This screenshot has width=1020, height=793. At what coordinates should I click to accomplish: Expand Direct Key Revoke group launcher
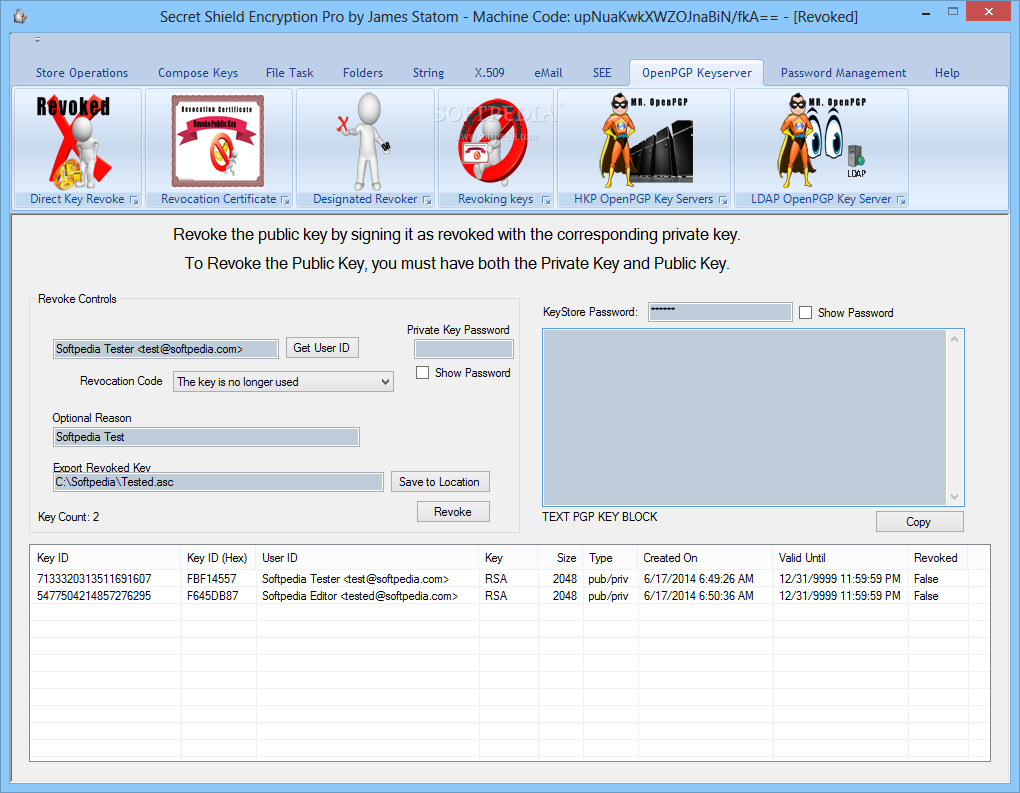click(x=133, y=200)
